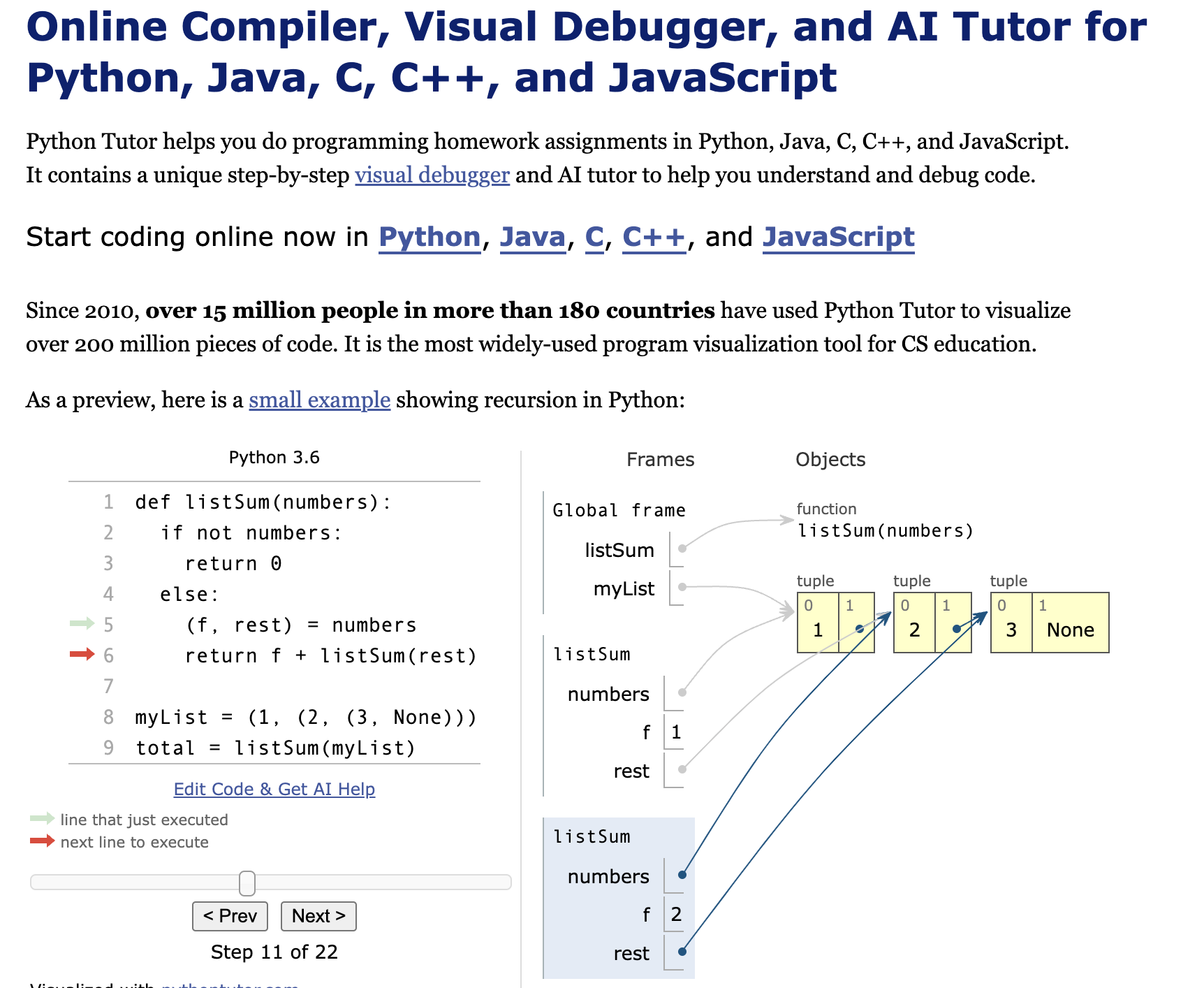The image size is (1204, 988).
Task: Click the function listSum(numbers) object
Action: tap(886, 531)
